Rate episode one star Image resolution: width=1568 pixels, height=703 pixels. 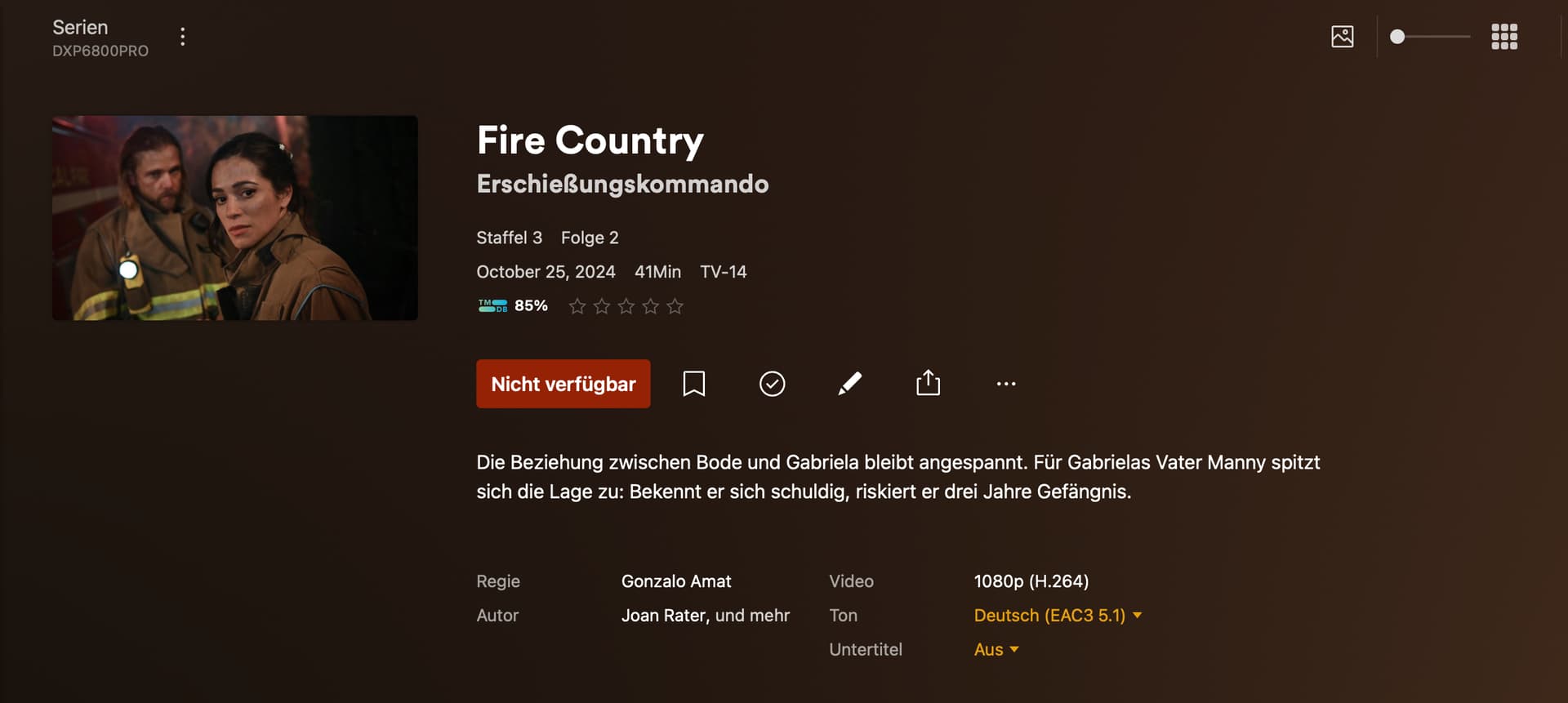pos(577,306)
